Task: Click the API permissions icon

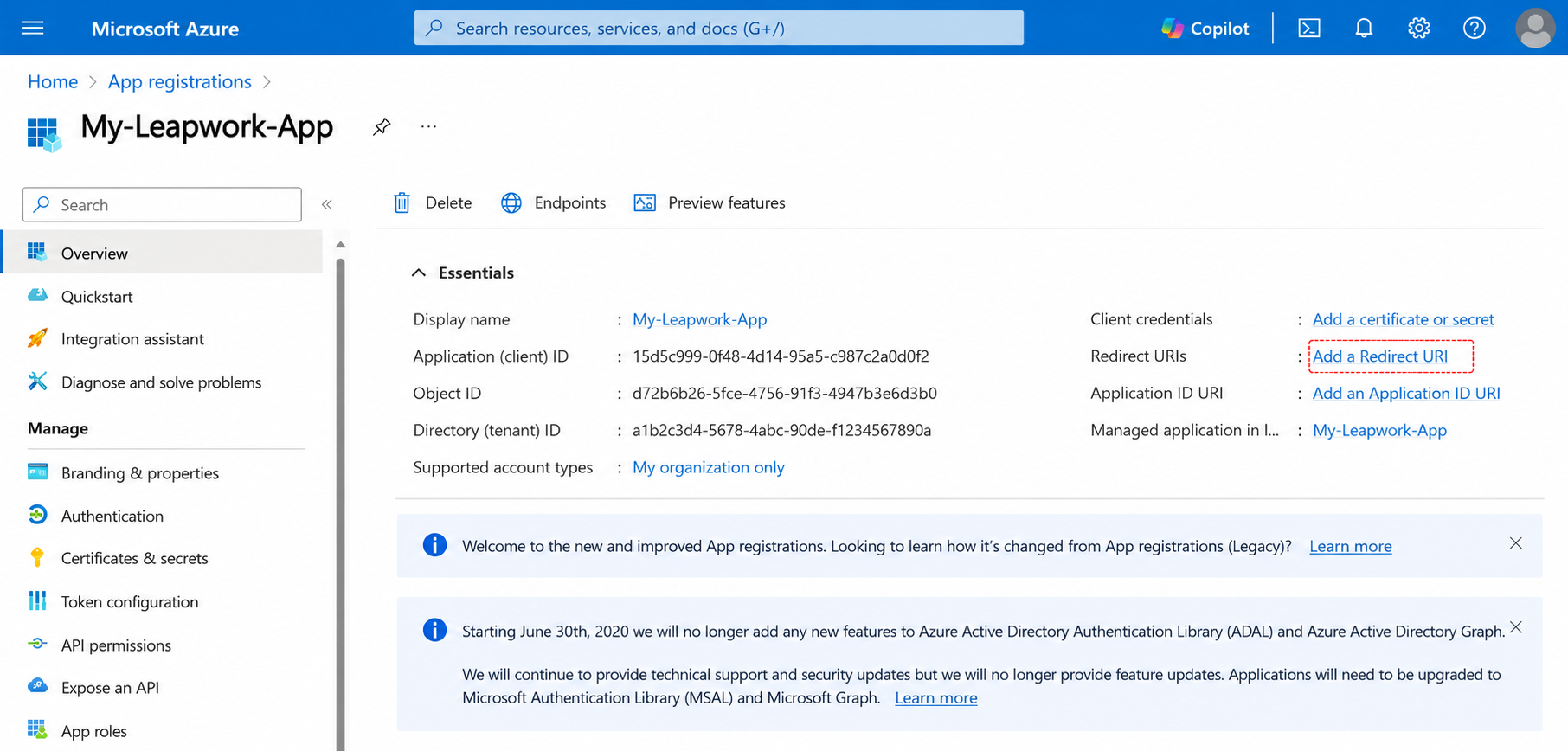Action: [37, 644]
